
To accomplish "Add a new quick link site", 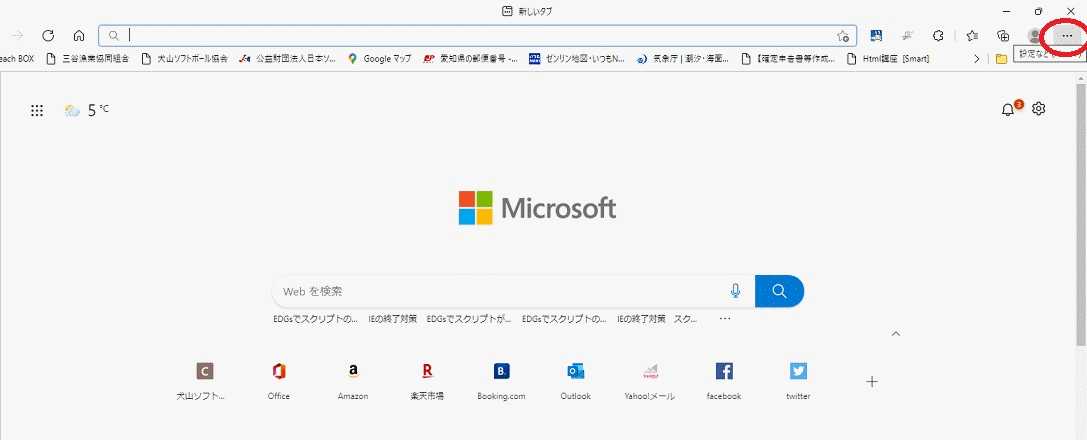I will click(872, 381).
